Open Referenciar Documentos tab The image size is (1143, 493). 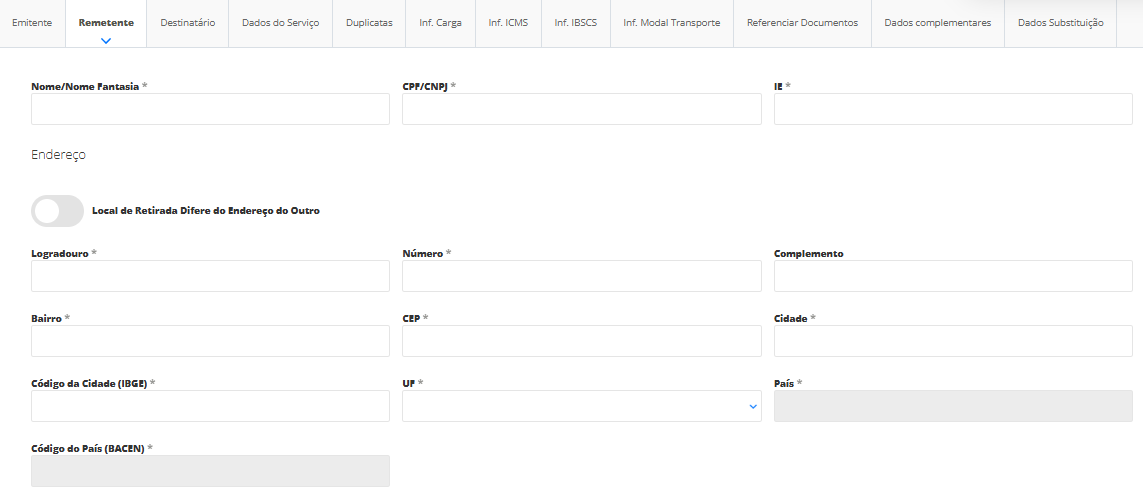point(802,23)
